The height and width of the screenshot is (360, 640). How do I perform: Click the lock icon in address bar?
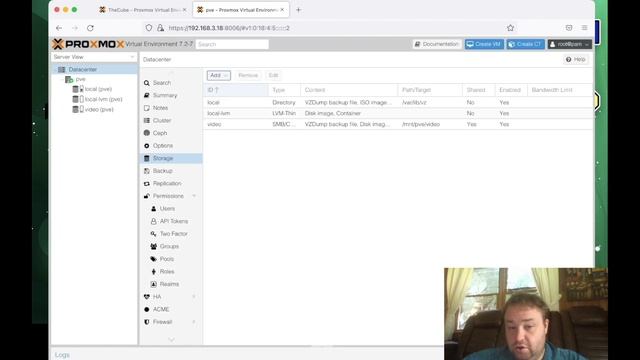tap(160, 28)
